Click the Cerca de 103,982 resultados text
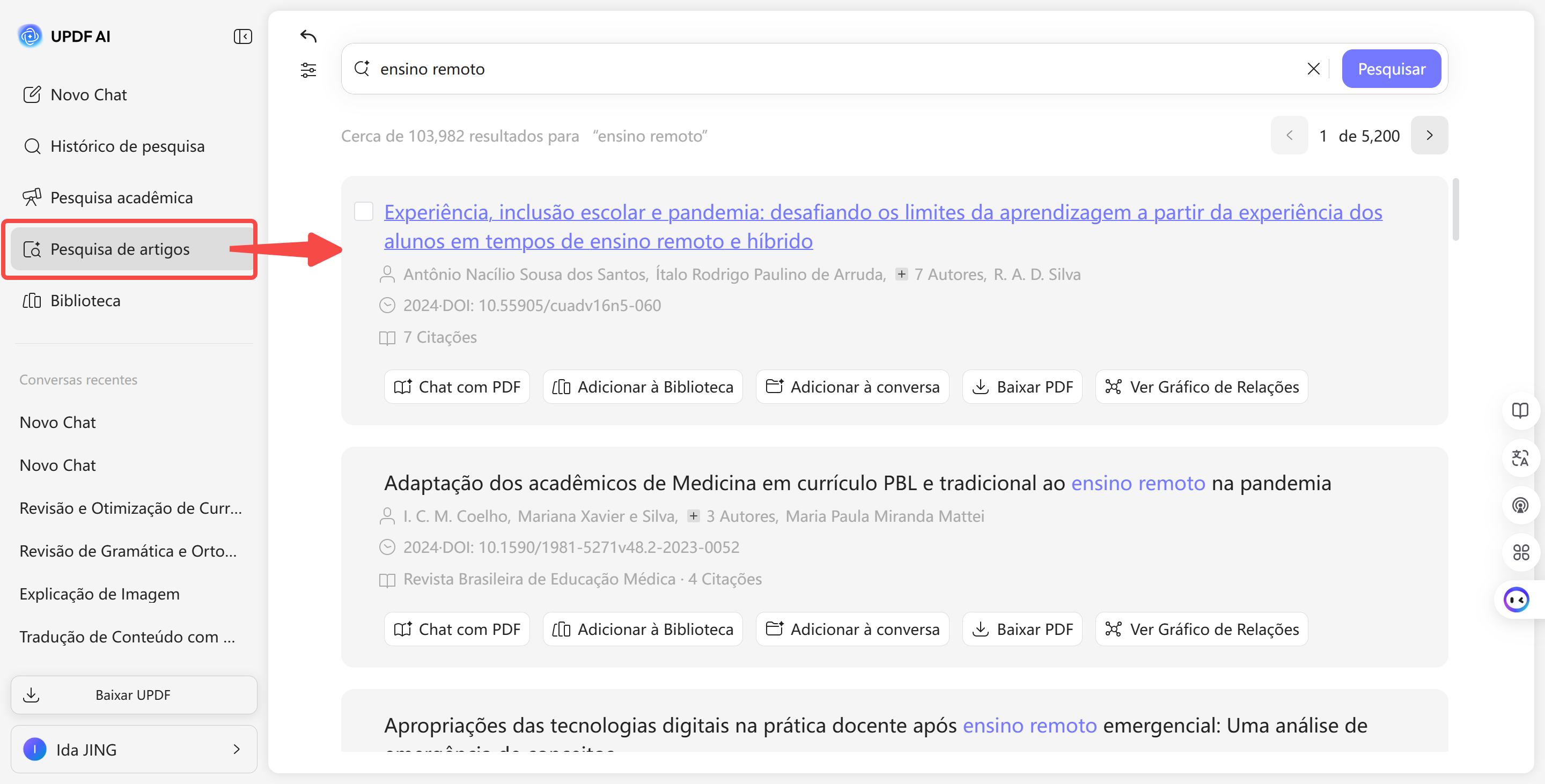1545x784 pixels. point(460,136)
